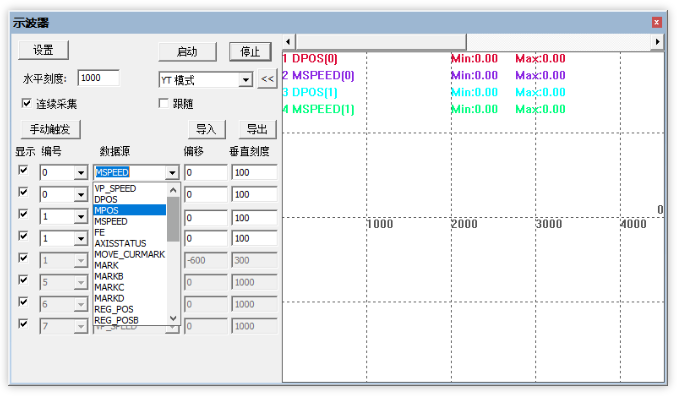Select FE in the data source list
680x398 pixels.
(x=130, y=232)
